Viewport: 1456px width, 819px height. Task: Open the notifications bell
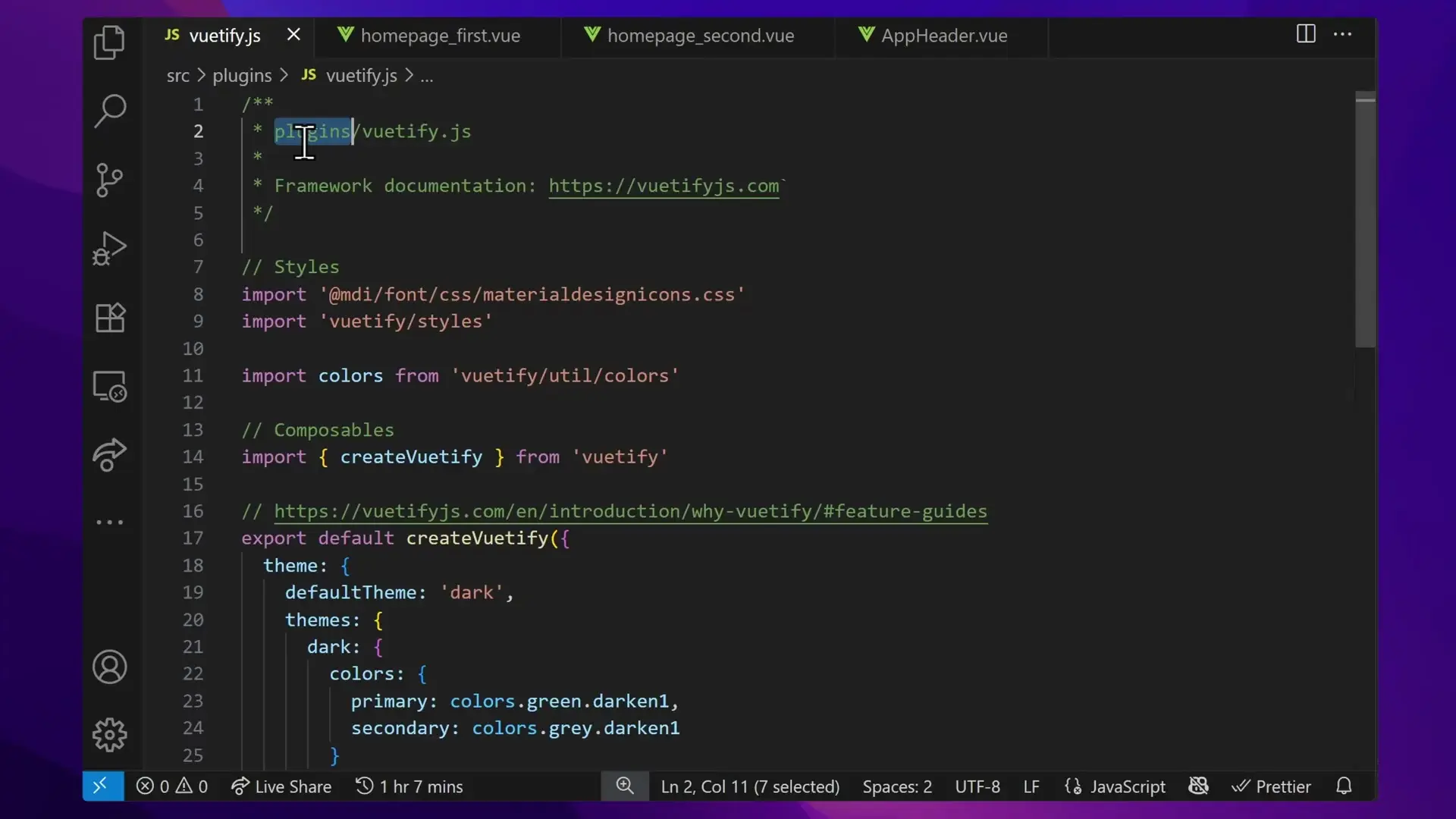(x=1344, y=786)
